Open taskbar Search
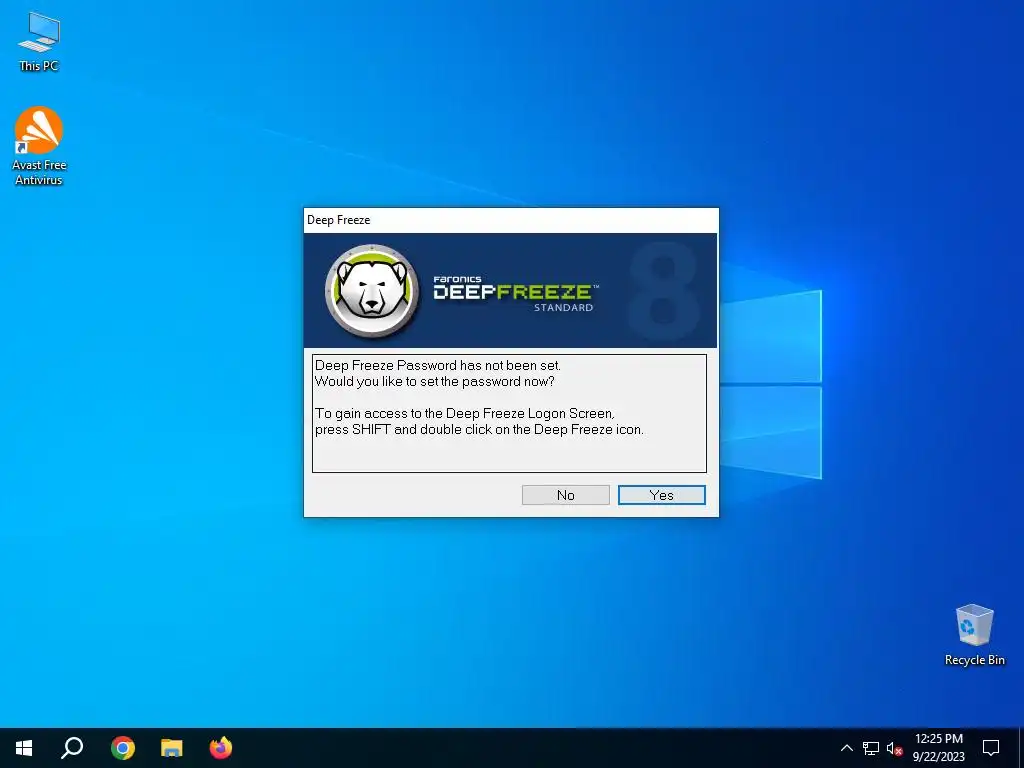 (72, 748)
